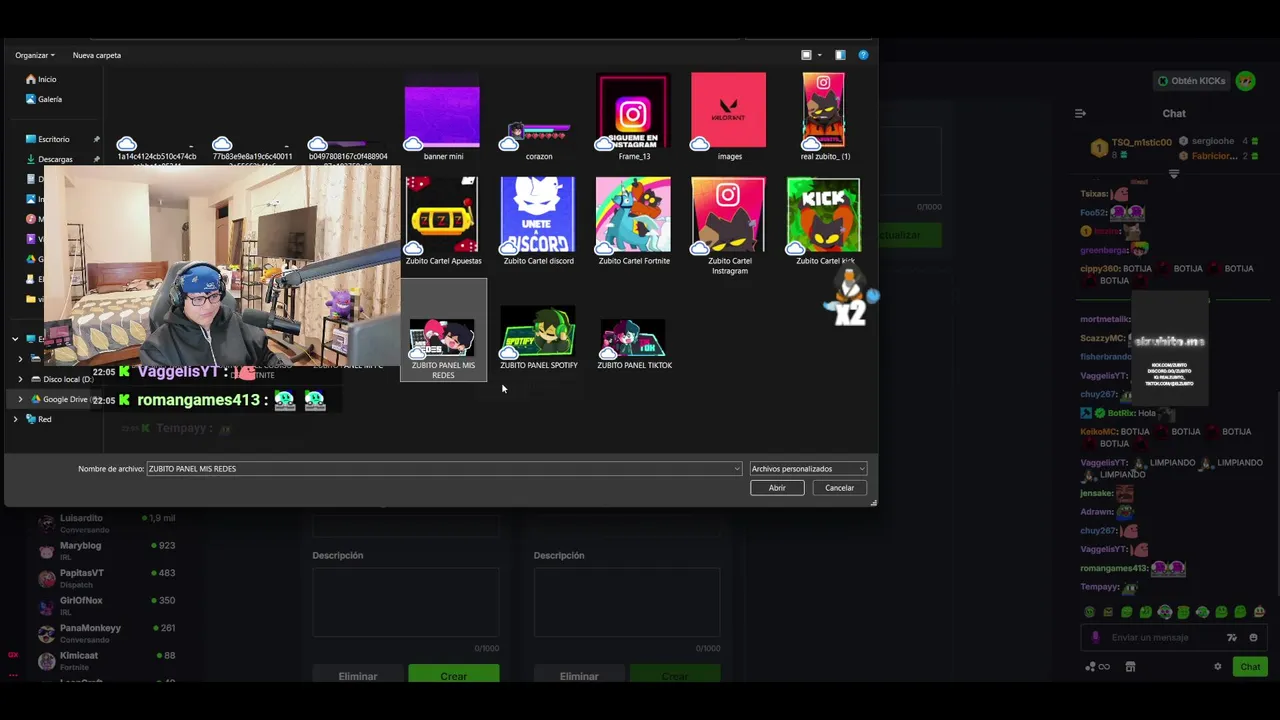Expand the chat leaderboard chevron

click(1174, 173)
